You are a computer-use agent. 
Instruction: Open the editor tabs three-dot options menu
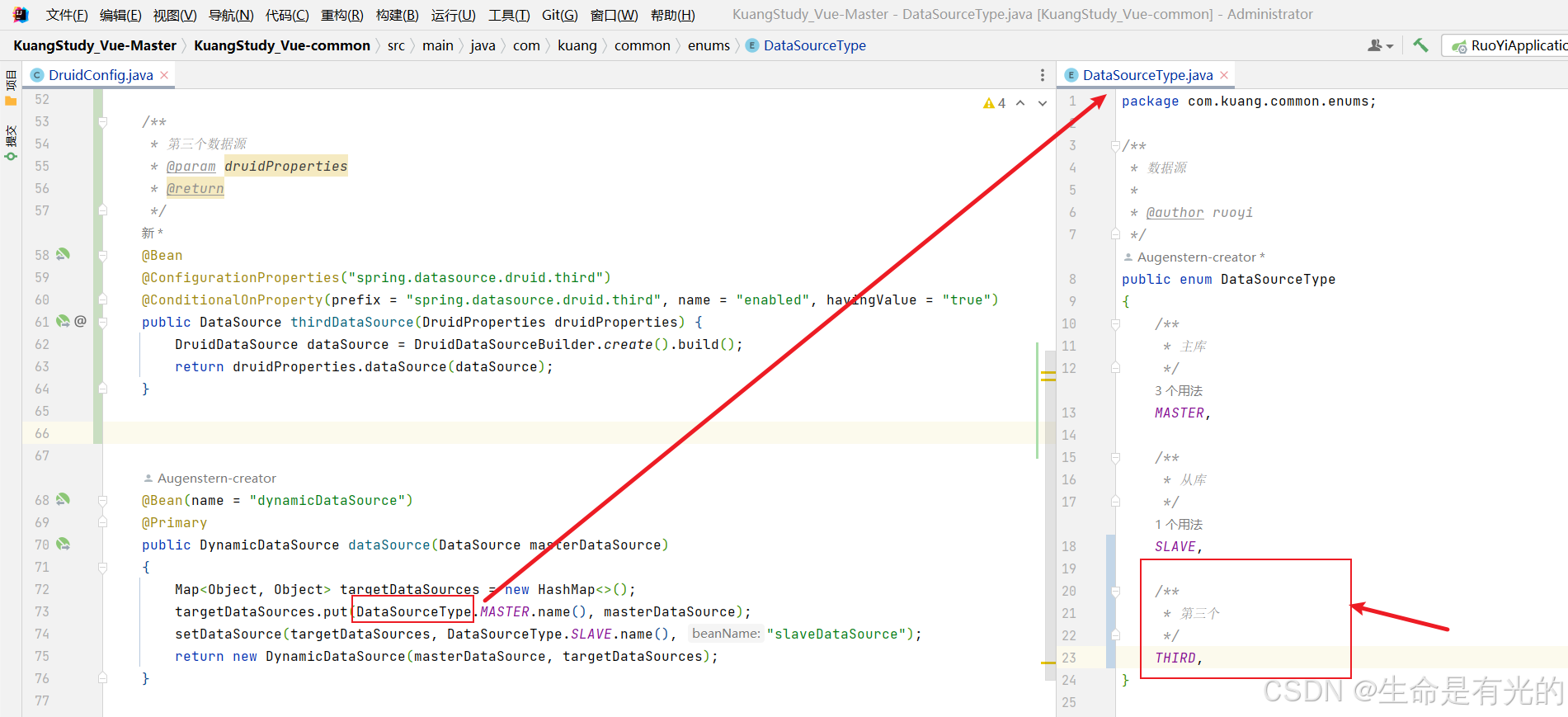click(x=1043, y=75)
